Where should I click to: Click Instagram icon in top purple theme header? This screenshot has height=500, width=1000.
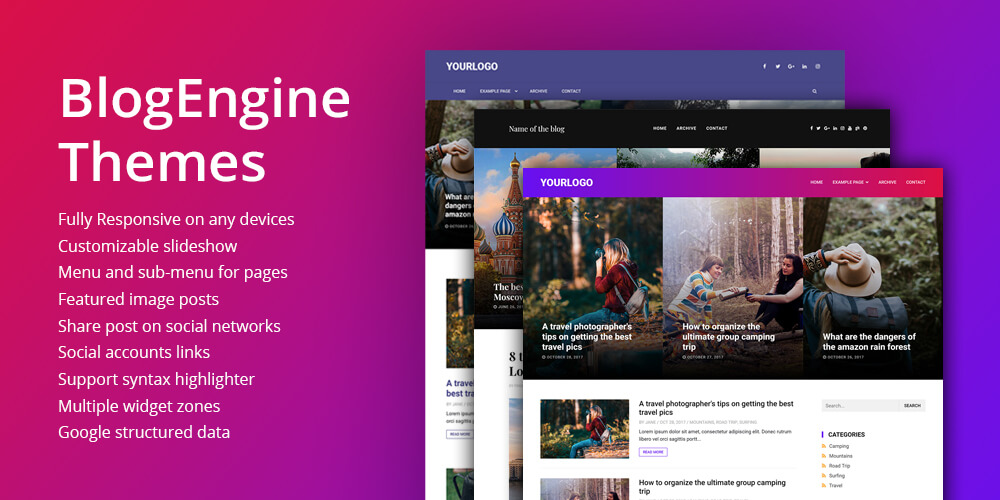tap(818, 67)
